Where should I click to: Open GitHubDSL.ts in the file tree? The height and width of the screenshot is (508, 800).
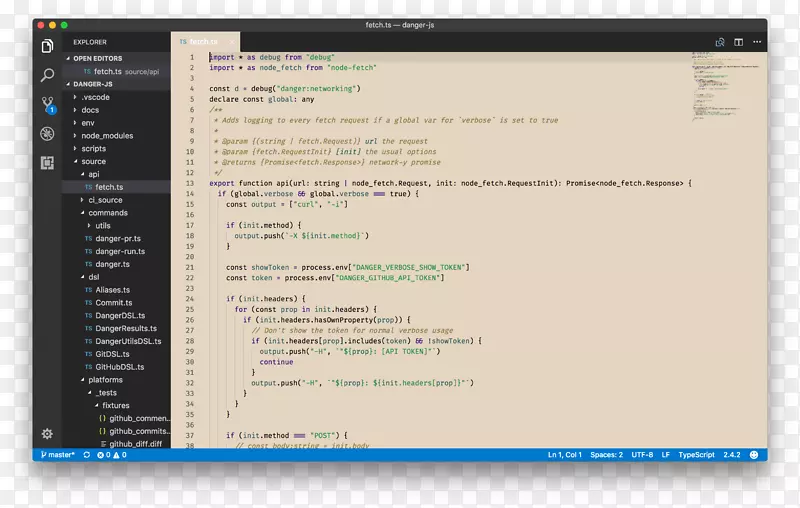(x=119, y=367)
